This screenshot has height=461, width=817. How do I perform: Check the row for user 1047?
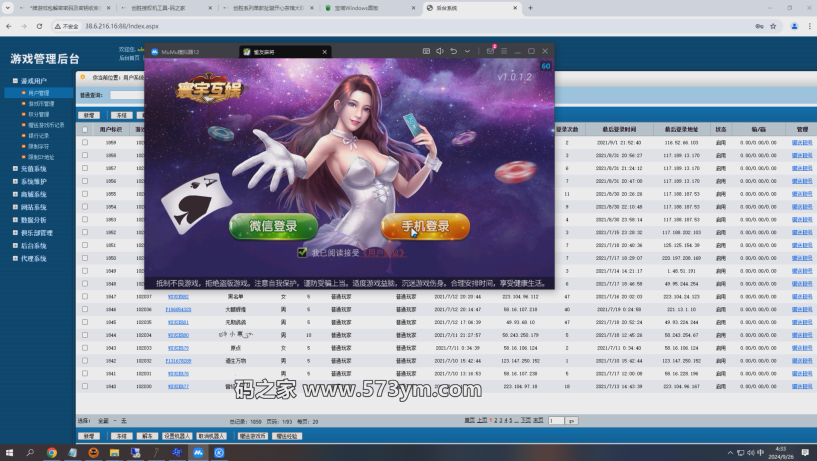[85, 296]
